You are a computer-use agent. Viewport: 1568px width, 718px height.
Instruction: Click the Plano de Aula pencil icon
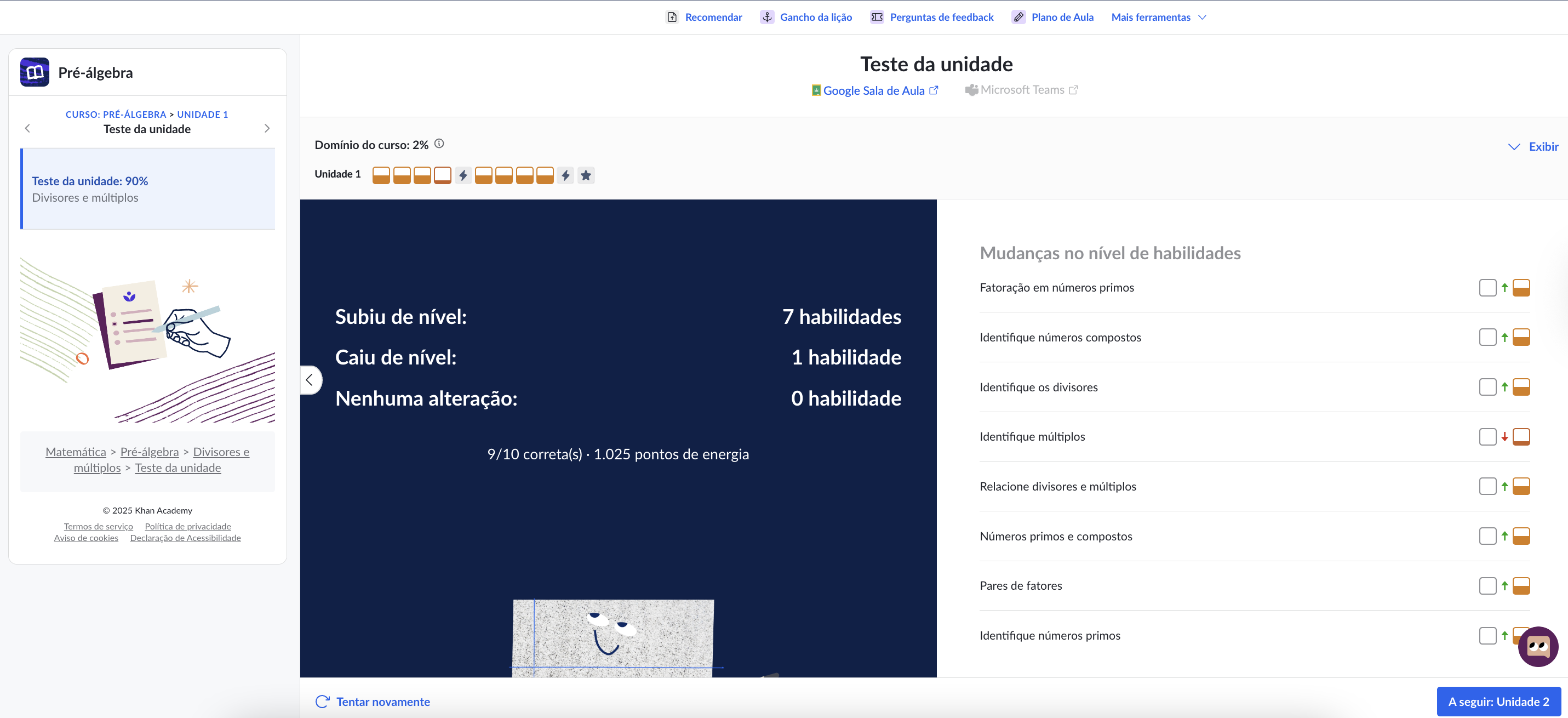1018,17
